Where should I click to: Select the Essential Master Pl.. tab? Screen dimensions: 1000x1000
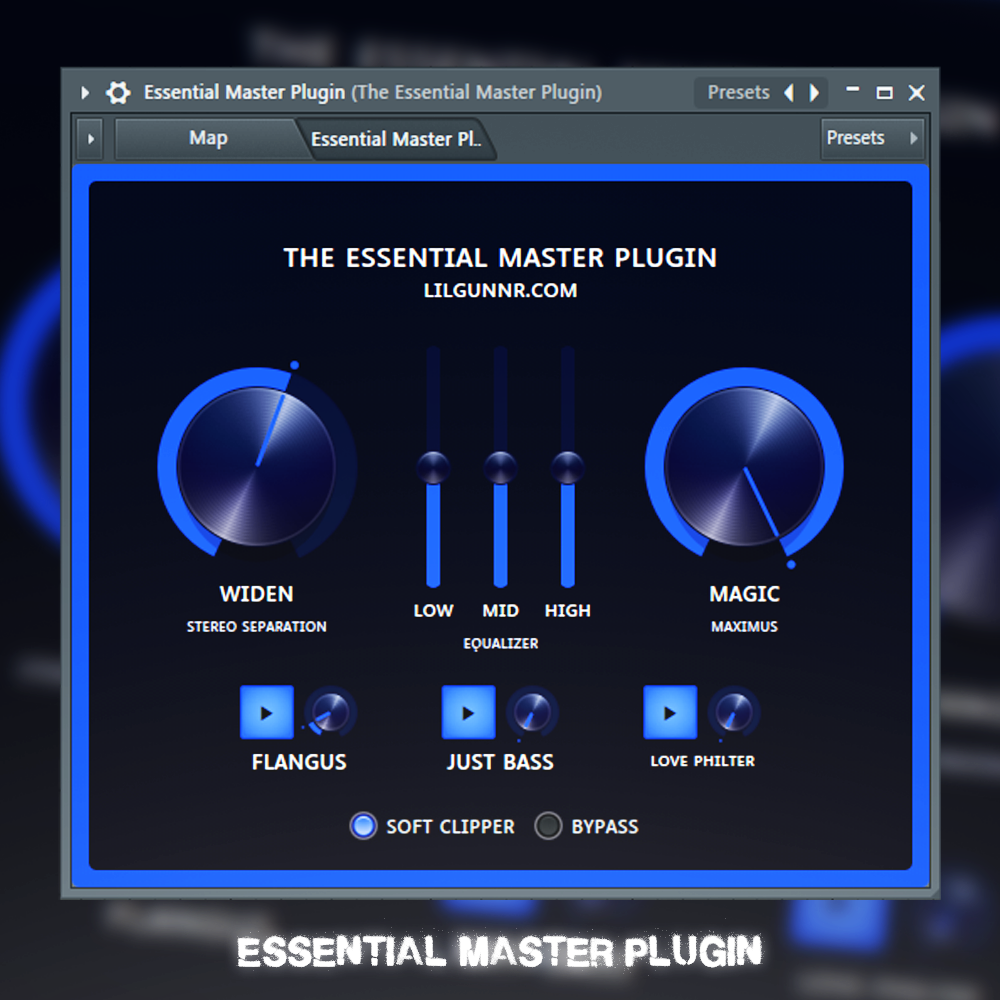click(x=396, y=140)
